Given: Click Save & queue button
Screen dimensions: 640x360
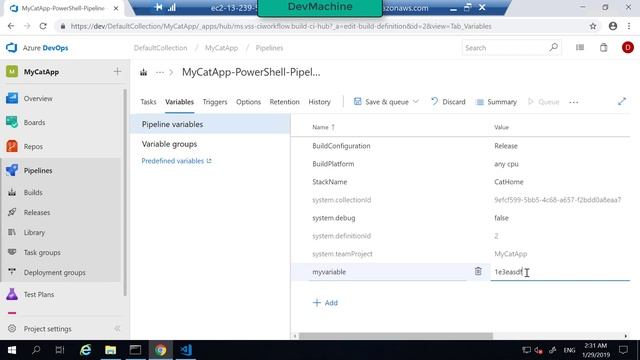Looking at the screenshot, I should point(381,102).
